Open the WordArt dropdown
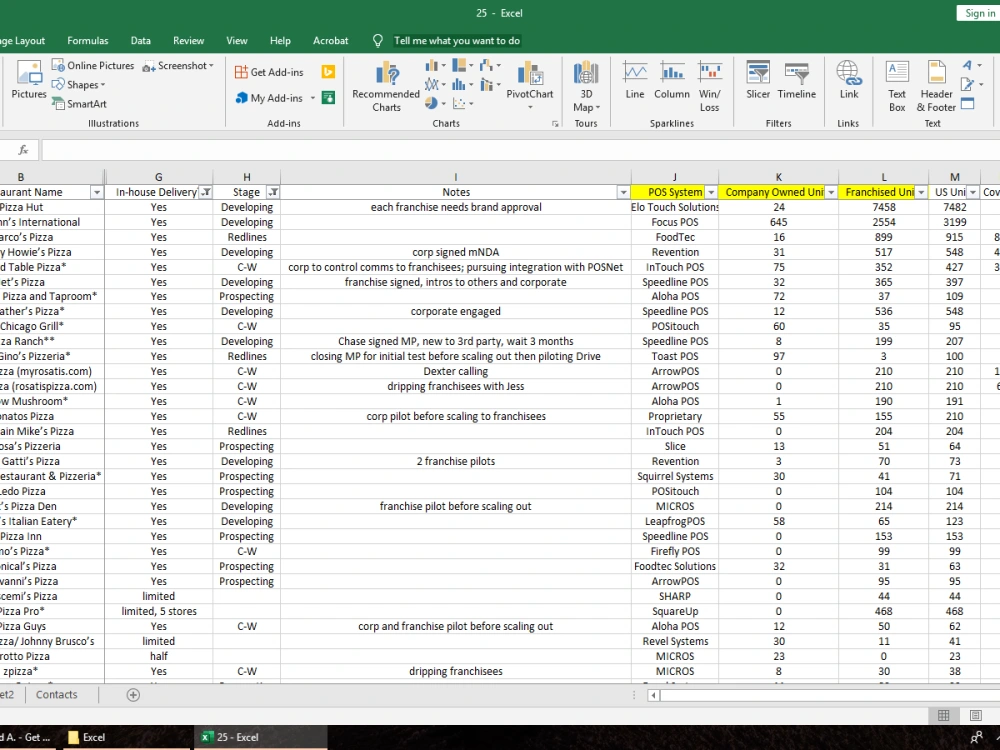Viewport: 1000px width, 750px height. [x=972, y=65]
